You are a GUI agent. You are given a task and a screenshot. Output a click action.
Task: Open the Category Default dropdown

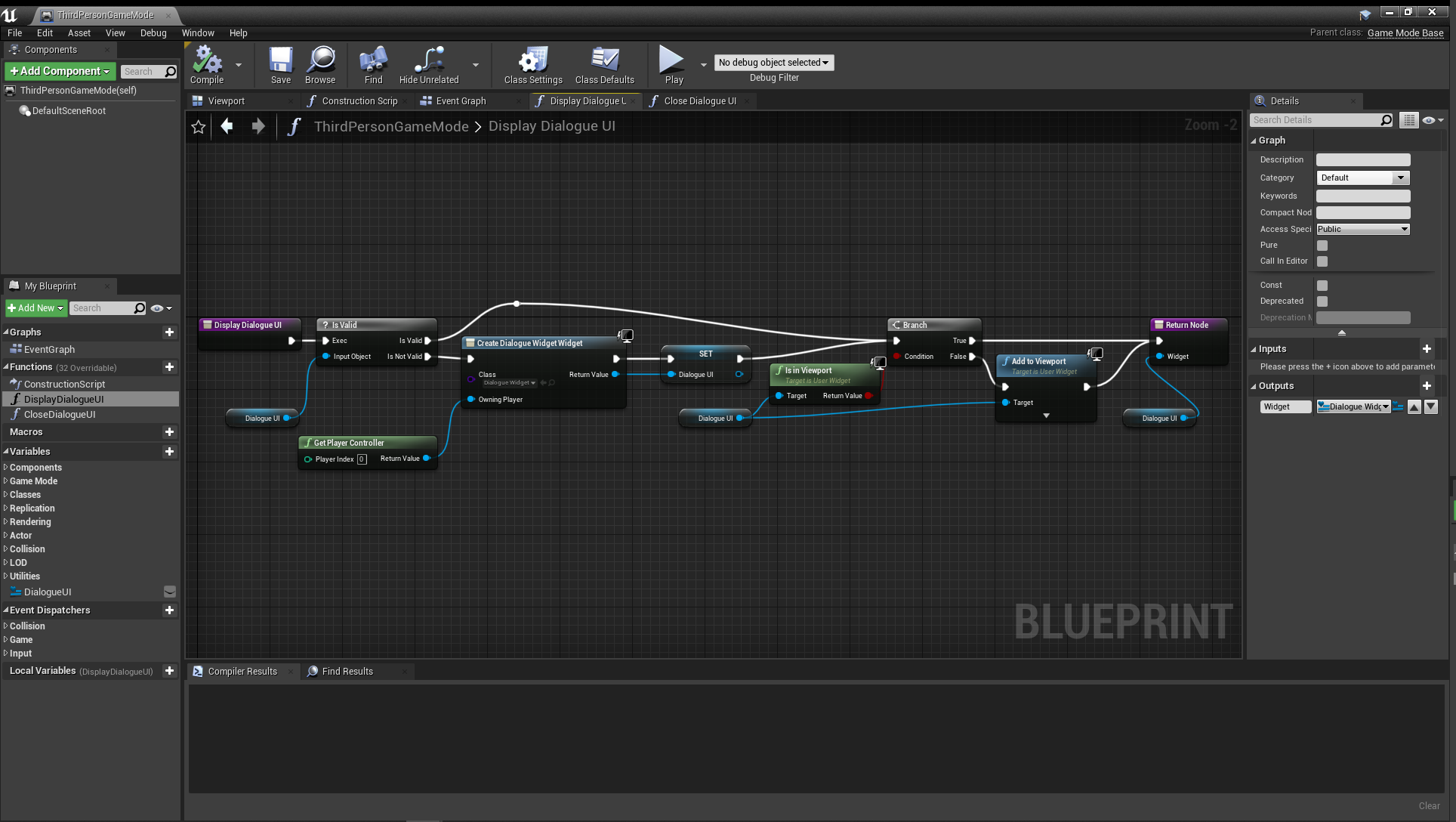coord(1362,178)
